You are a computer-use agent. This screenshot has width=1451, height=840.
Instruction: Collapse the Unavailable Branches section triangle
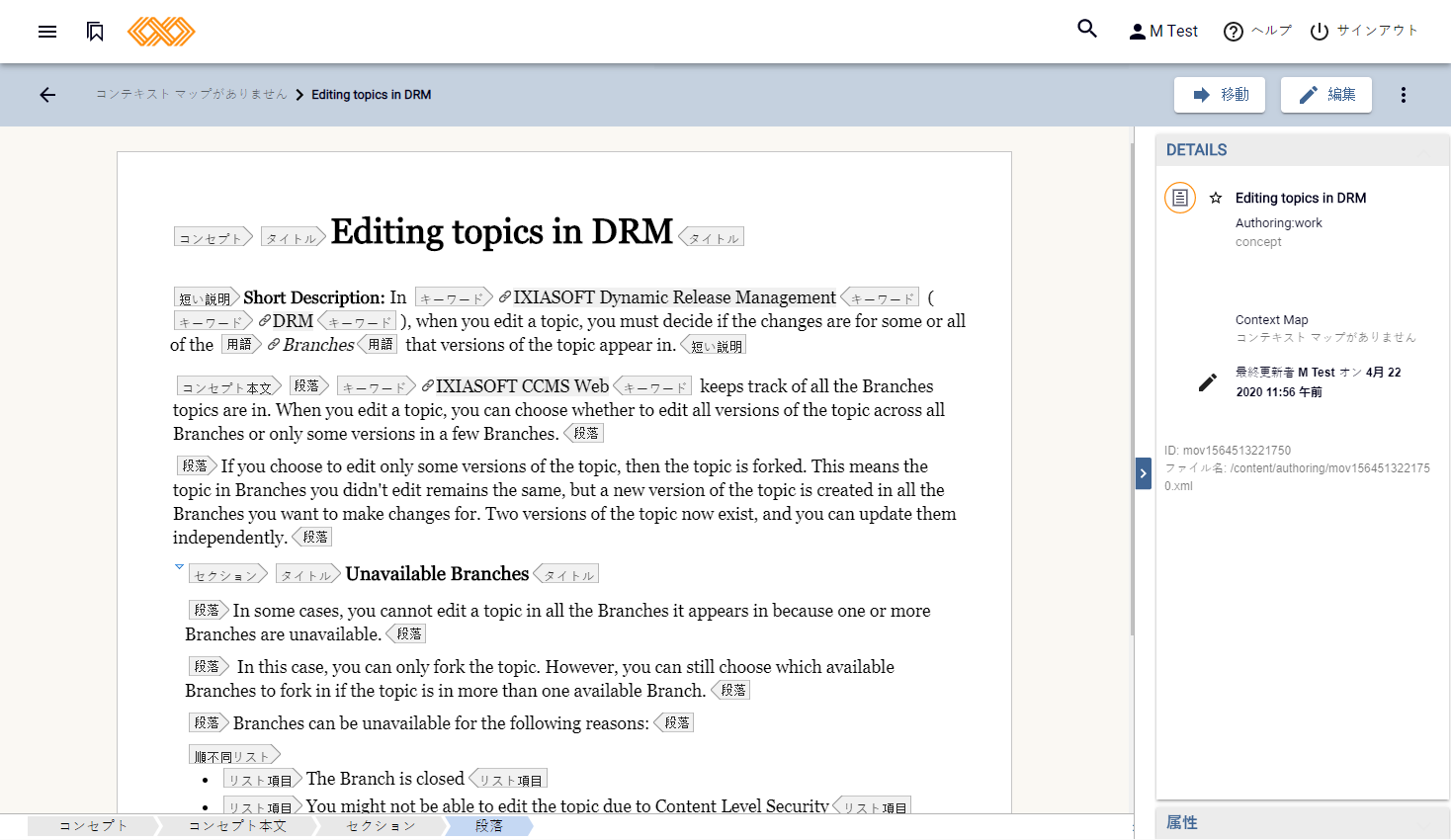pyautogui.click(x=179, y=567)
